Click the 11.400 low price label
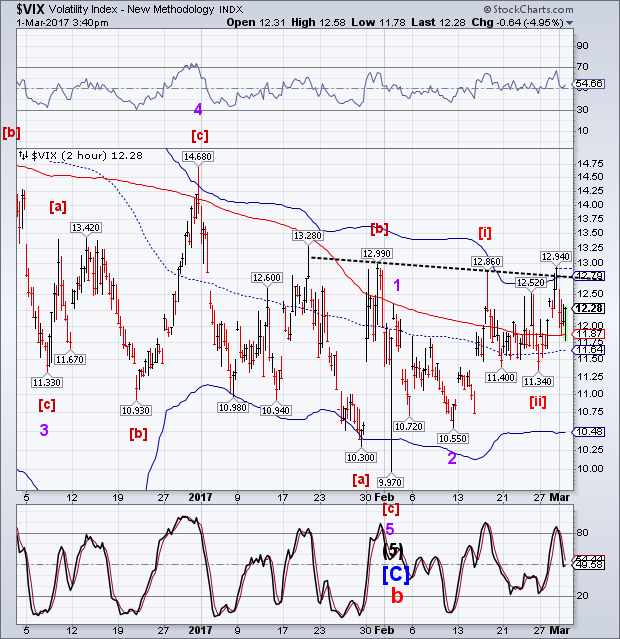Screen dimensions: 620x639 [501, 377]
